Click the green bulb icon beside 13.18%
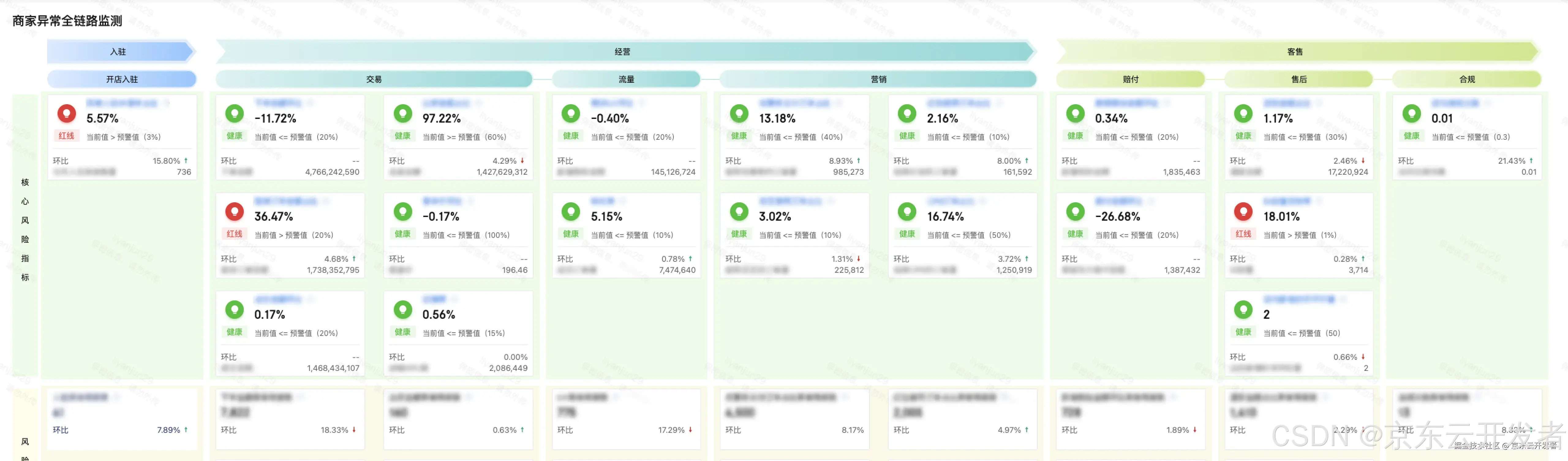The width and height of the screenshot is (1568, 461). coord(739,113)
